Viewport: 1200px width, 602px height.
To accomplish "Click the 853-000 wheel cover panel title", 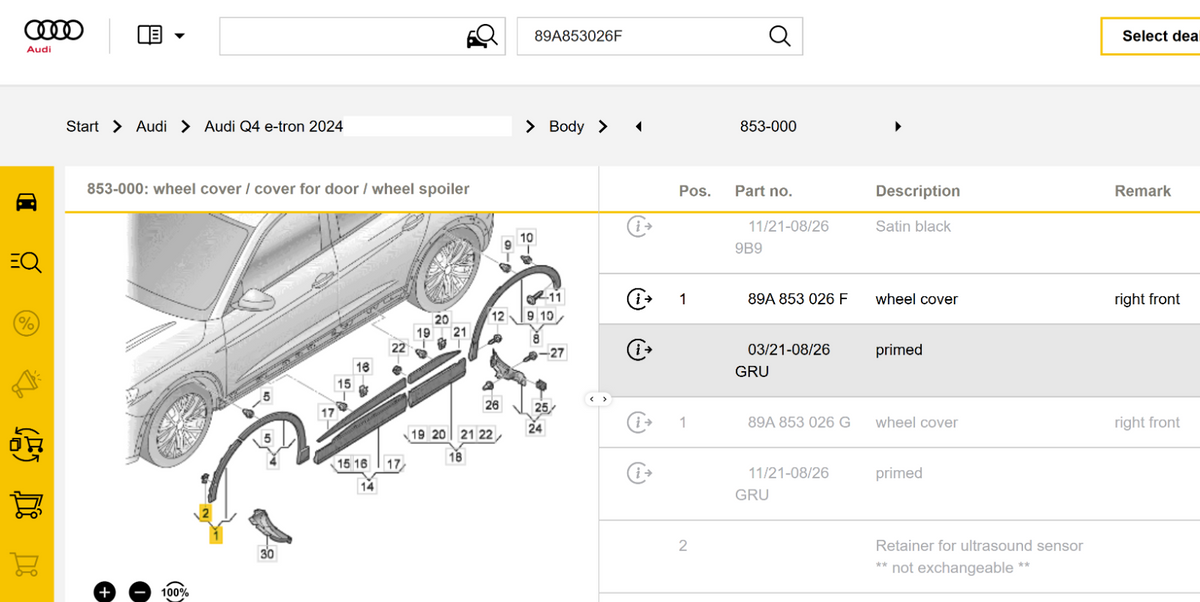I will pos(278,188).
